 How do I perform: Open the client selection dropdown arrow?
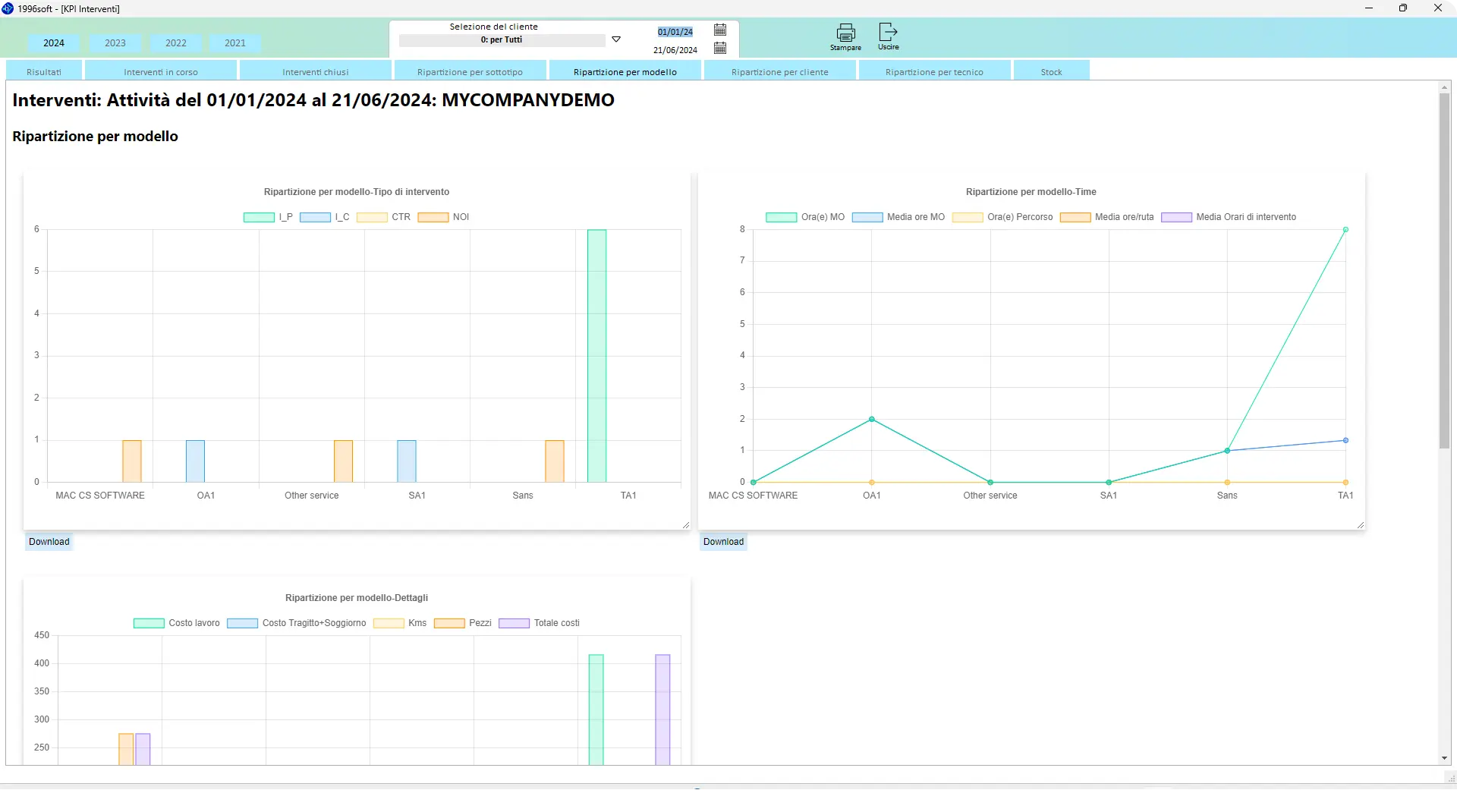pyautogui.click(x=616, y=39)
